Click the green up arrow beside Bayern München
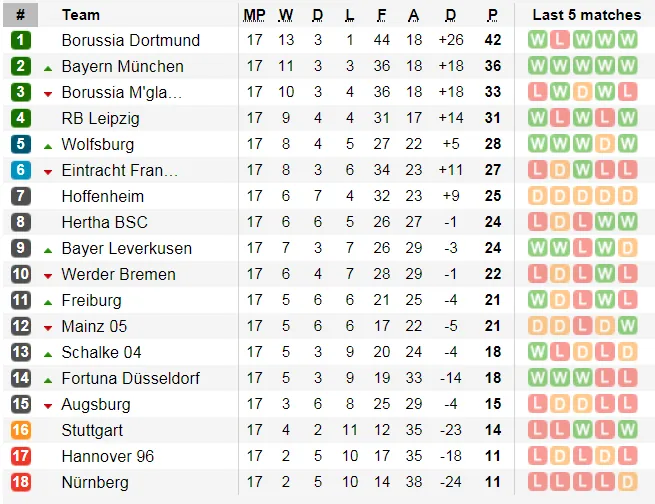The width and height of the screenshot is (655, 504). pos(48,67)
